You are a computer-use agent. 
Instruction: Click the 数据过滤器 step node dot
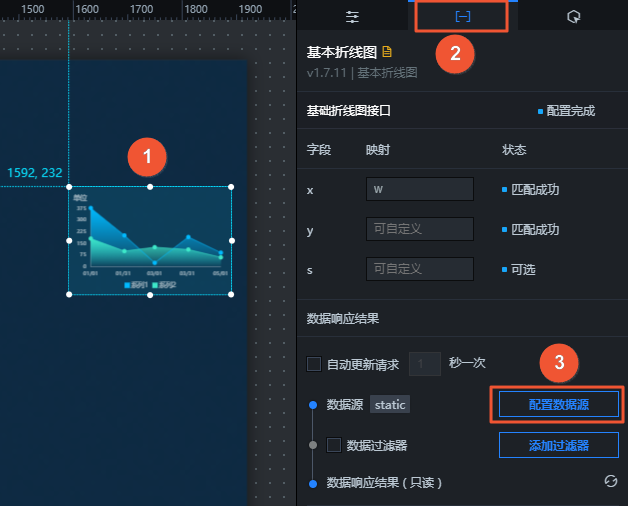(x=313, y=445)
